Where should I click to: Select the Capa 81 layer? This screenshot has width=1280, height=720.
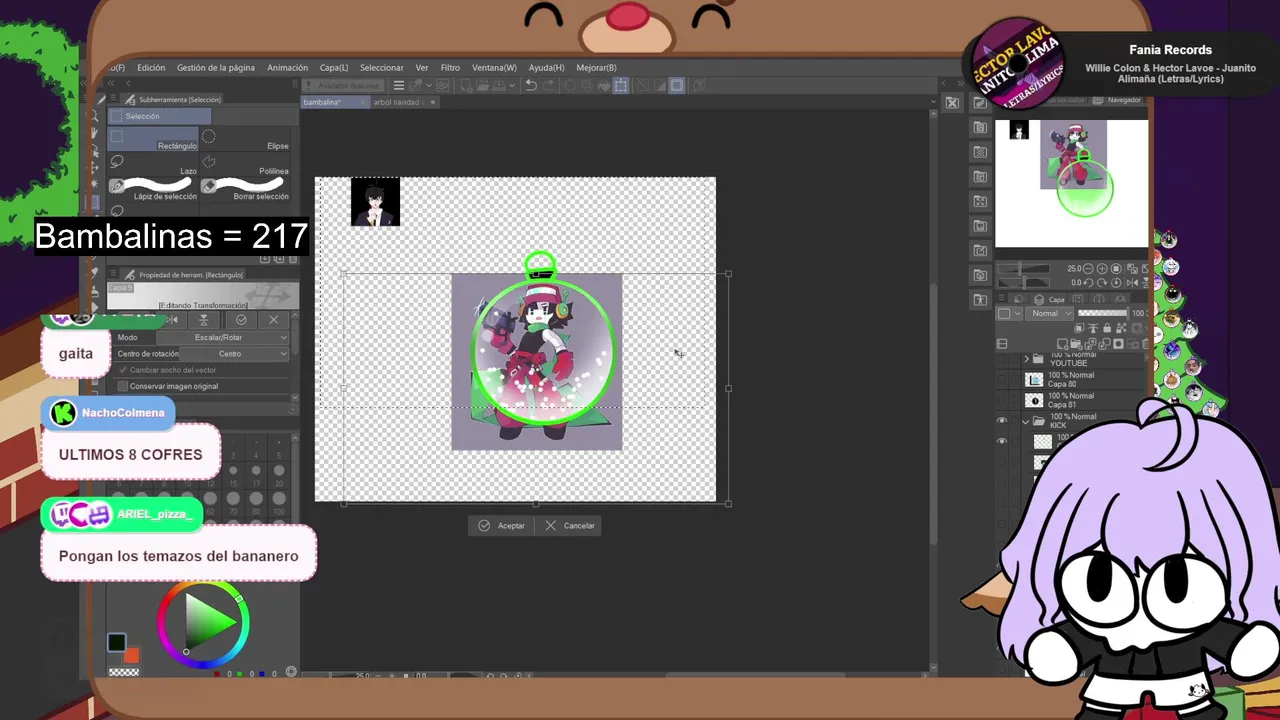[1085, 400]
